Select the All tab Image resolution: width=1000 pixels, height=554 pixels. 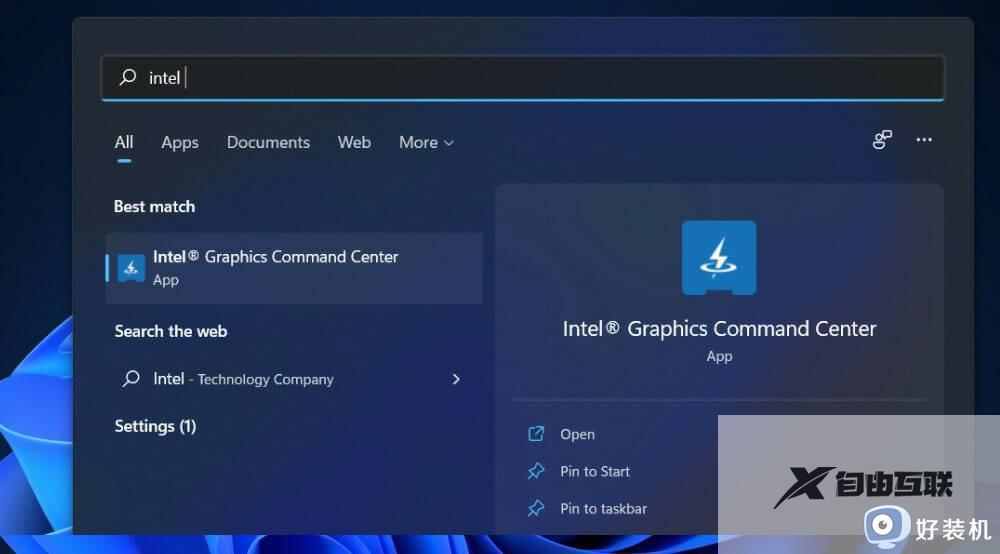124,142
